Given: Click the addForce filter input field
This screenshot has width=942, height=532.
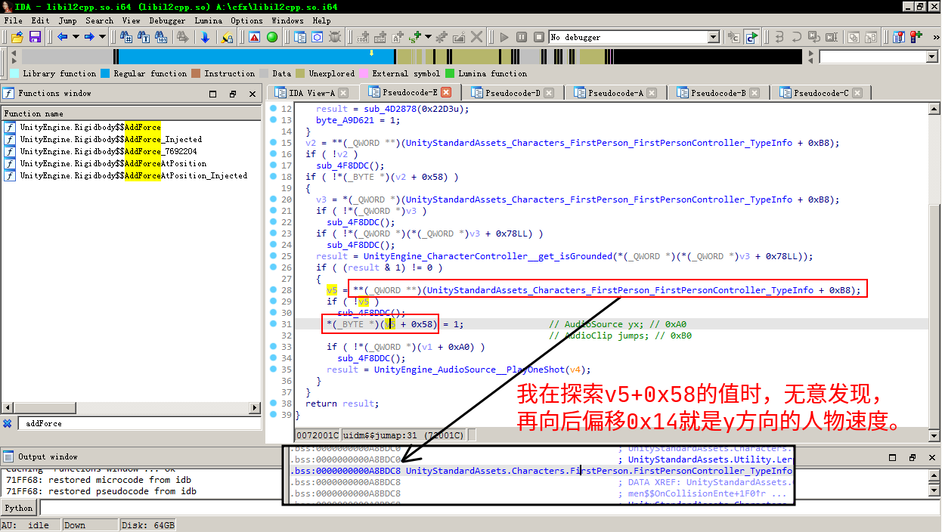Looking at the screenshot, I should [138, 423].
